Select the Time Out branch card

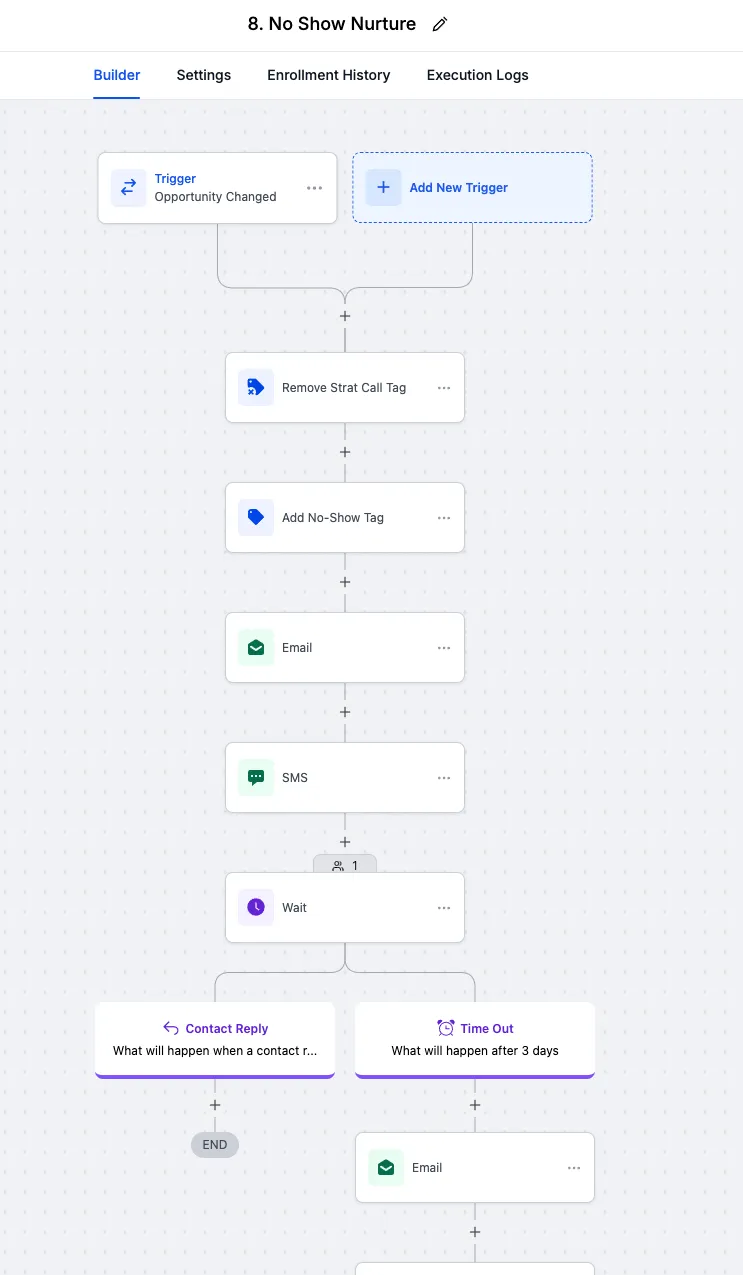475,1040
